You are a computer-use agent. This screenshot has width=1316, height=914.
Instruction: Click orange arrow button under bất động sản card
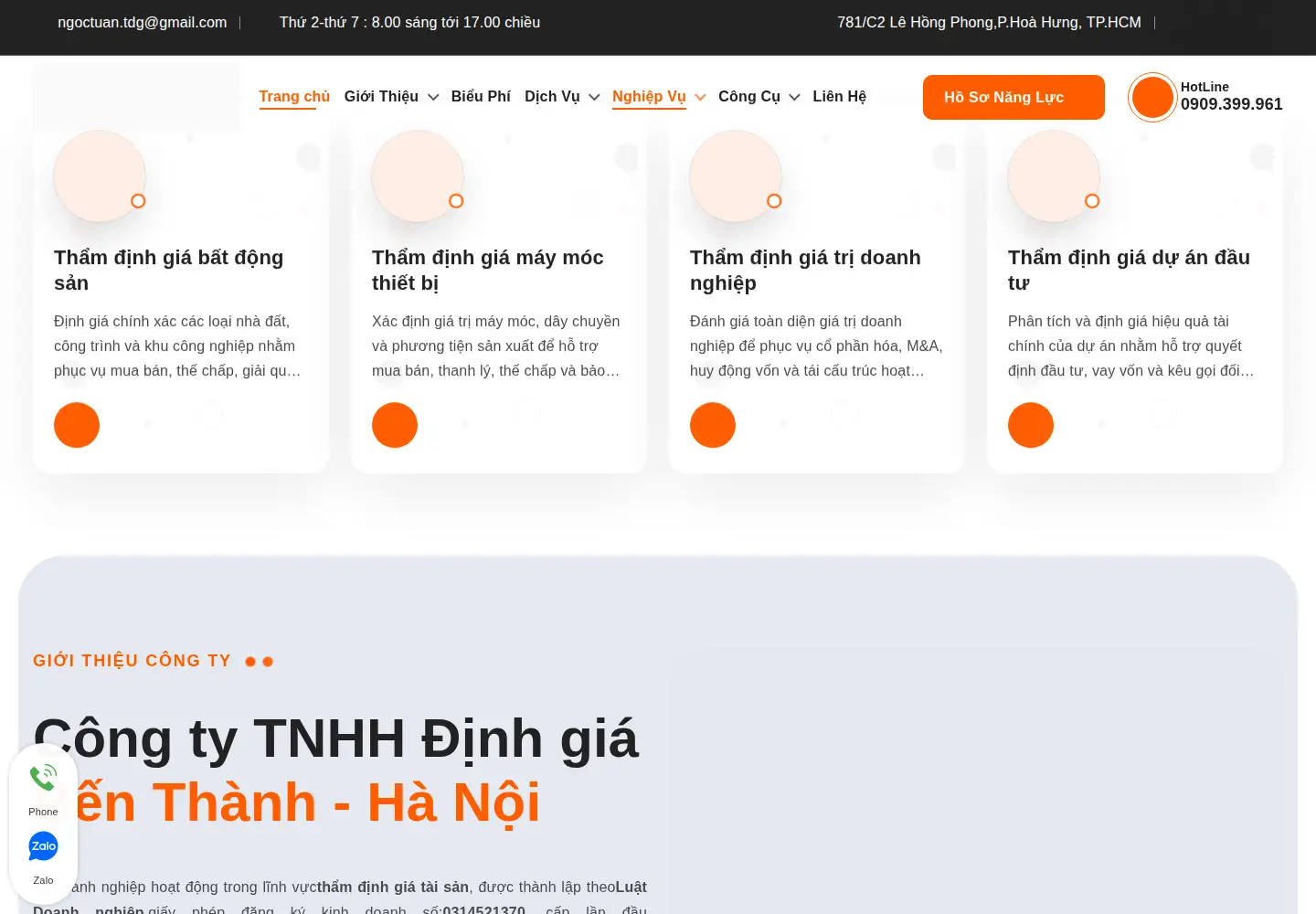coord(77,425)
